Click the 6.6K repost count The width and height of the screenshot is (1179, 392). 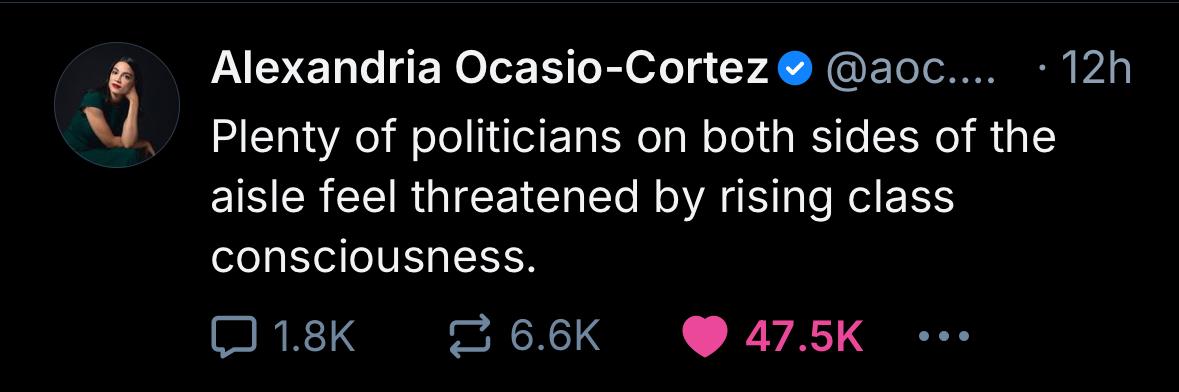click(x=555, y=336)
